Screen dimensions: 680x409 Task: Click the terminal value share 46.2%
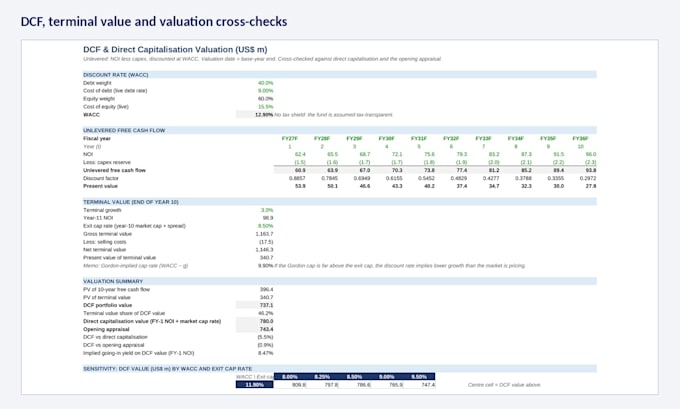click(x=265, y=313)
